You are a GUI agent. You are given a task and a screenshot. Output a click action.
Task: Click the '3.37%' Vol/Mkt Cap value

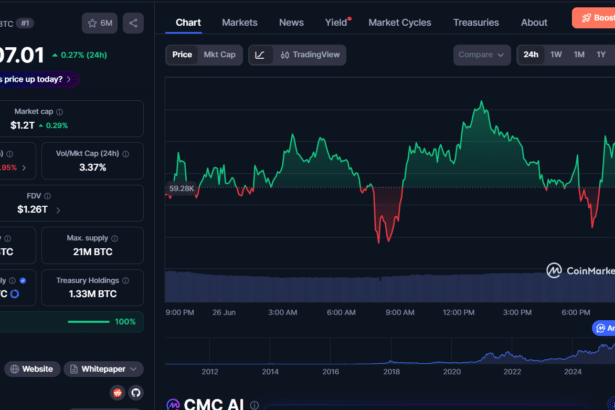93,168
